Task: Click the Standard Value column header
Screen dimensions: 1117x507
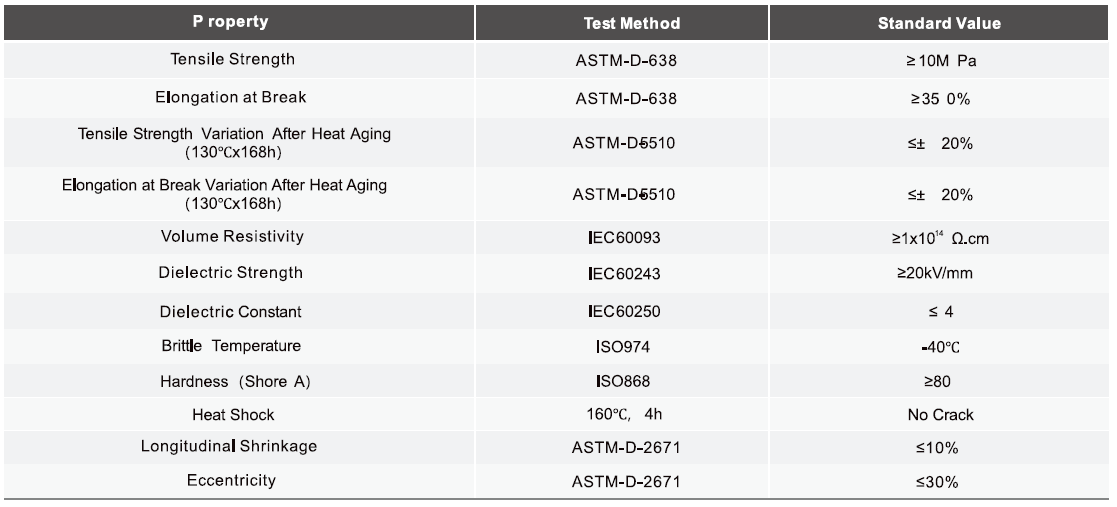Action: (x=938, y=23)
